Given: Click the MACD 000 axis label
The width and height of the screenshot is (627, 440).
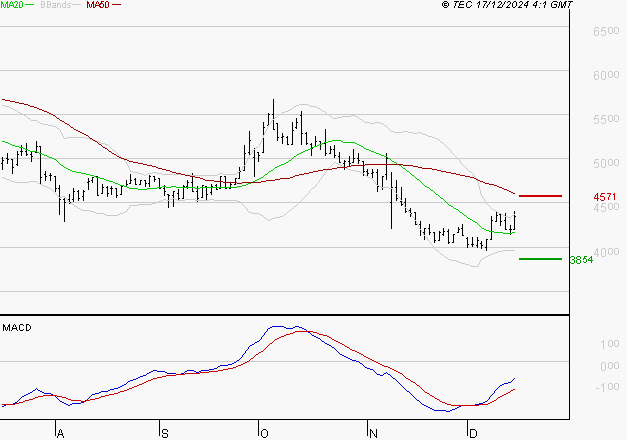Looking at the screenshot, I should (x=610, y=366).
